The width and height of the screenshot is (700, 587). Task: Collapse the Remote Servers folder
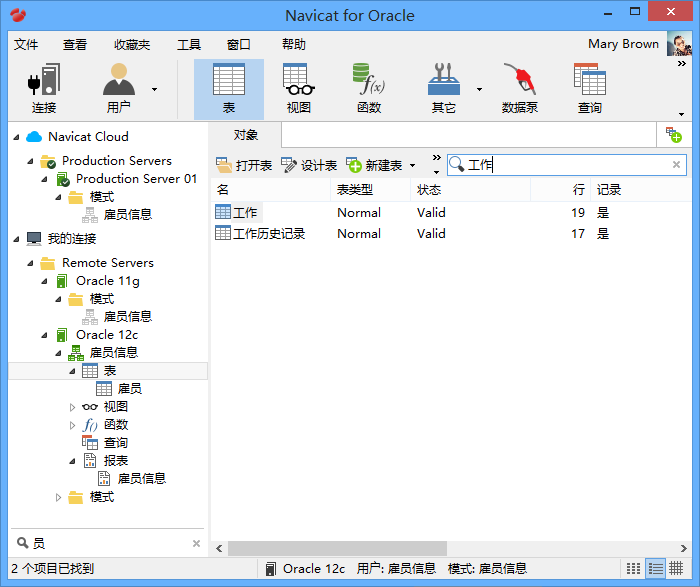(30, 263)
